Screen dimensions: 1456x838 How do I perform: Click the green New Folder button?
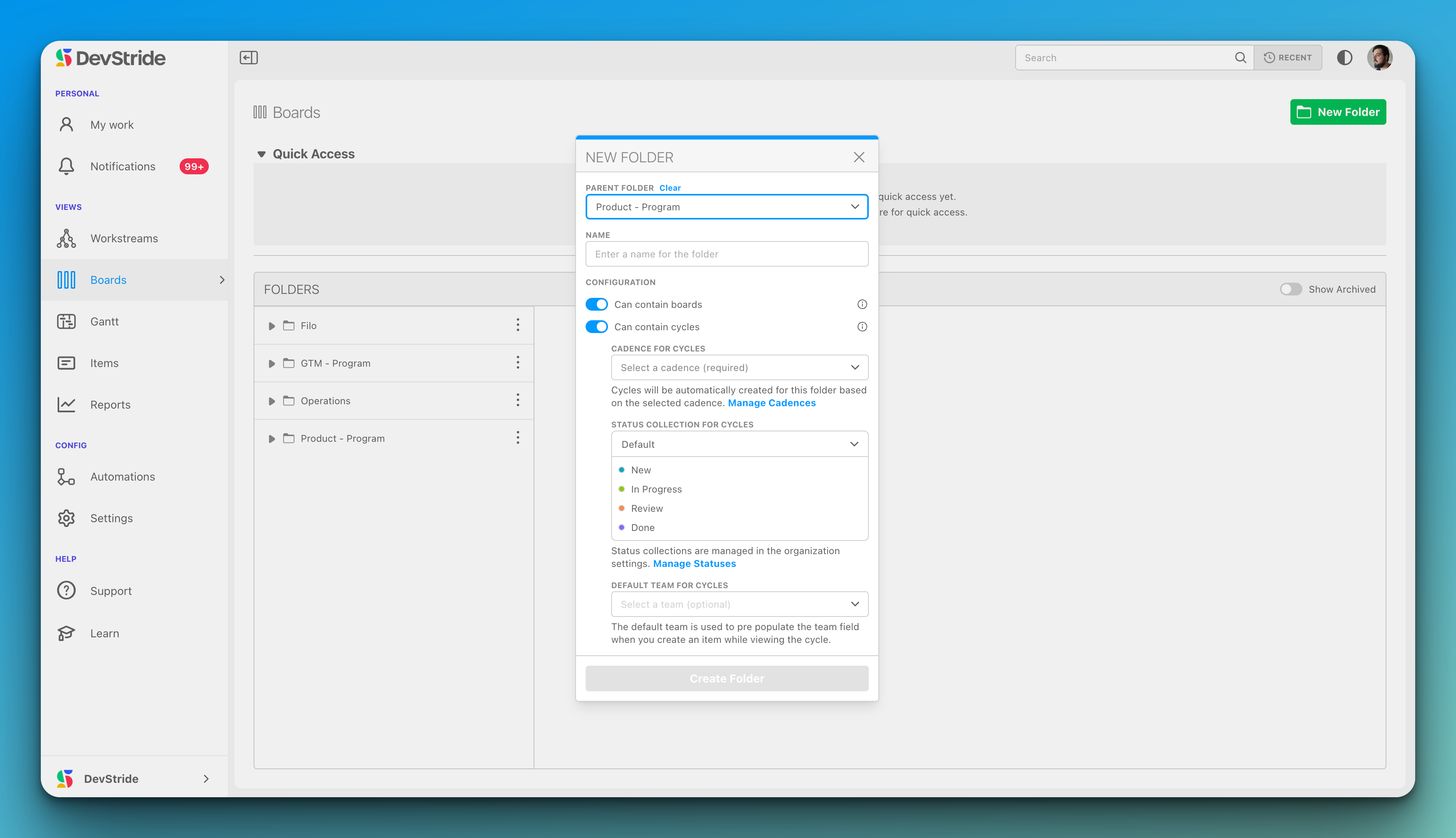(x=1338, y=112)
